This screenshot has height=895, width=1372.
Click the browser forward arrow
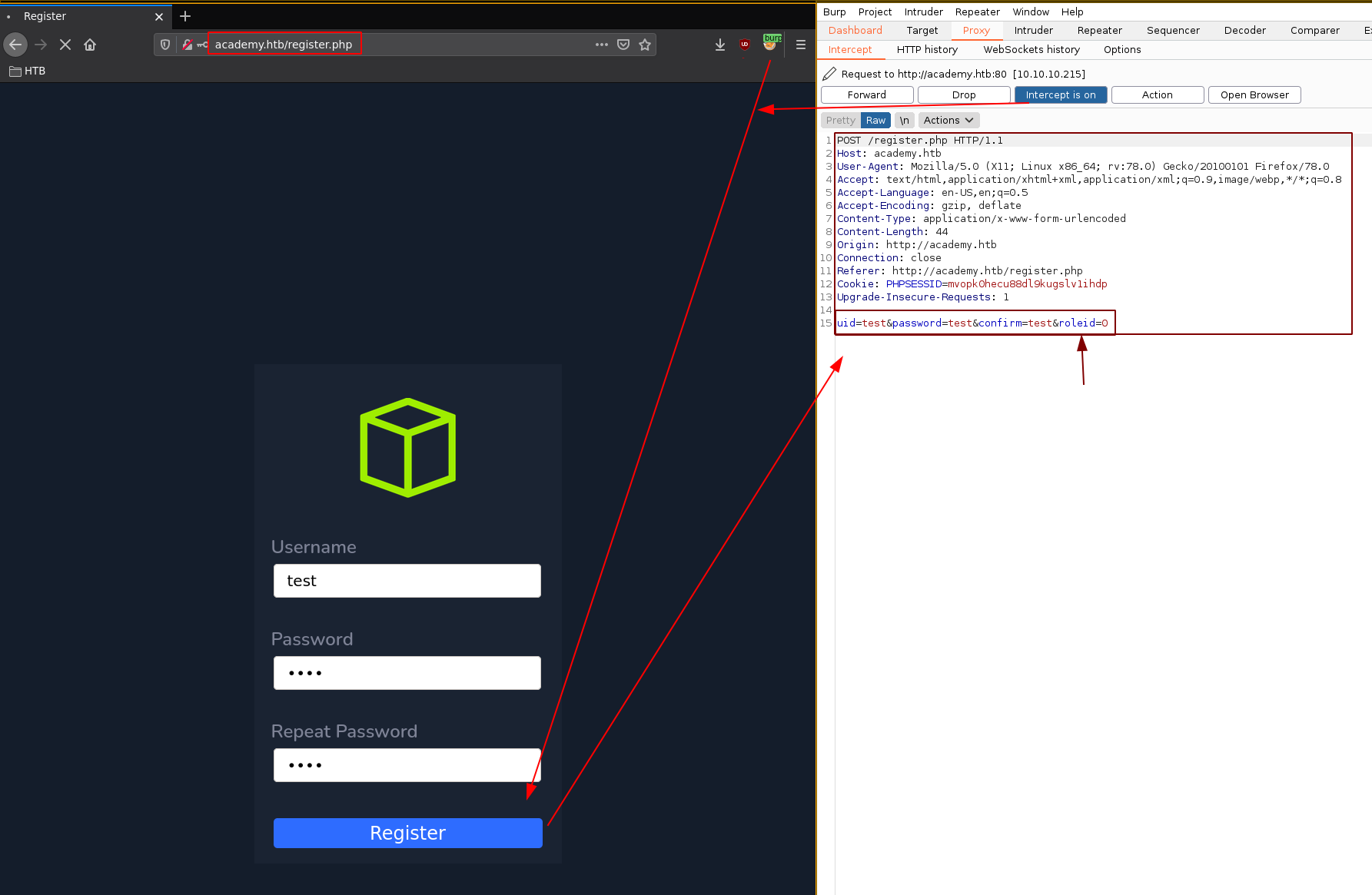(41, 45)
